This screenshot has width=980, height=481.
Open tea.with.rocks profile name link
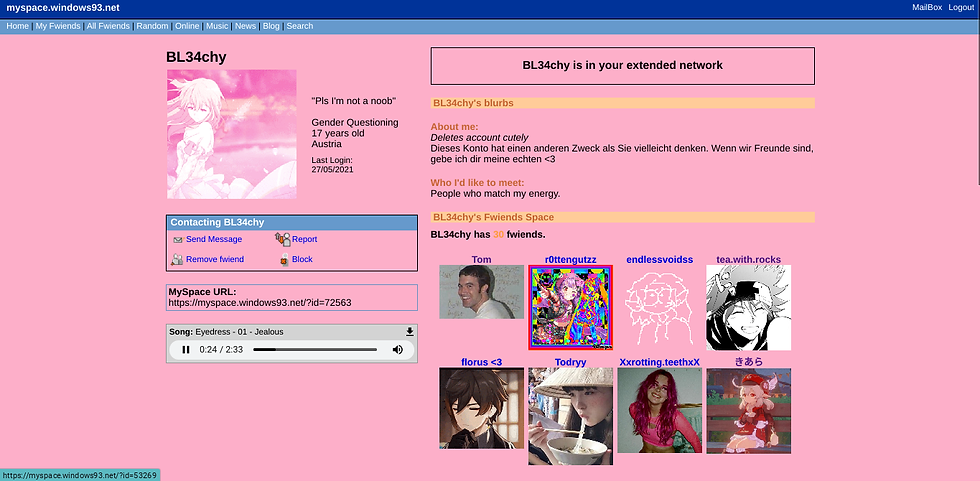pos(748,259)
